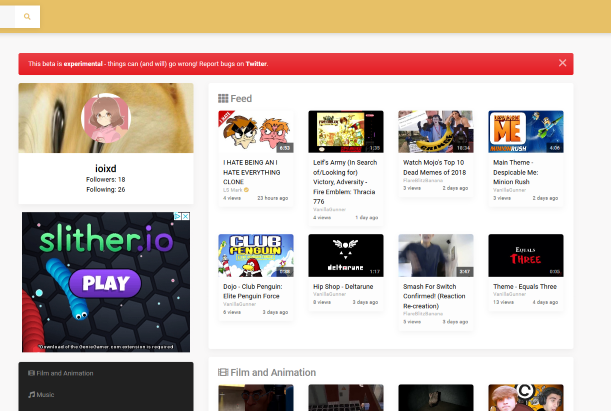Viewport: 611px width, 411px height.
Task: Click title Hip Shop - Deltarune
Action: coord(343,286)
